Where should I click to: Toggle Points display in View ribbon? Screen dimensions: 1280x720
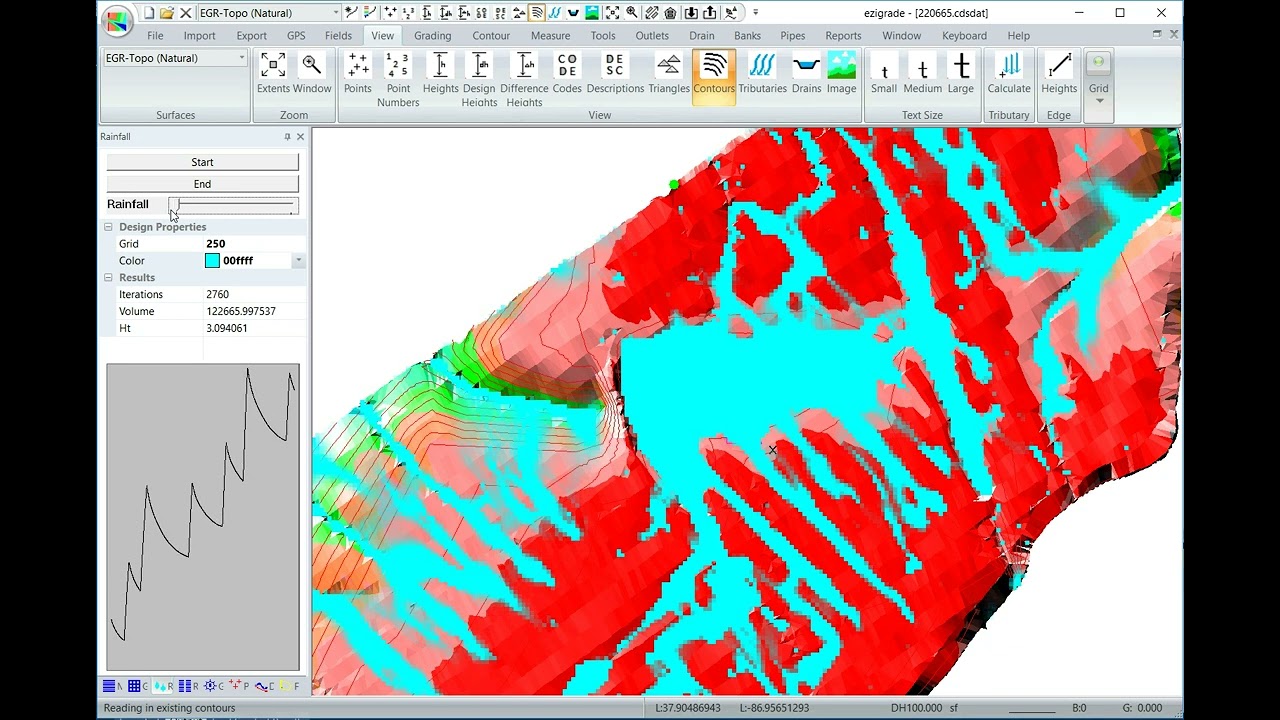358,73
